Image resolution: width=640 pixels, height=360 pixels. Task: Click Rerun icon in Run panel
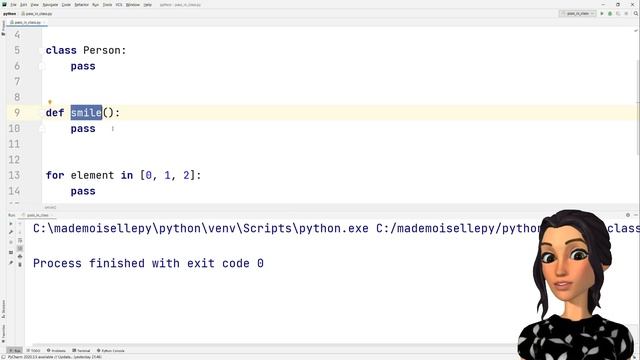pos(11,224)
